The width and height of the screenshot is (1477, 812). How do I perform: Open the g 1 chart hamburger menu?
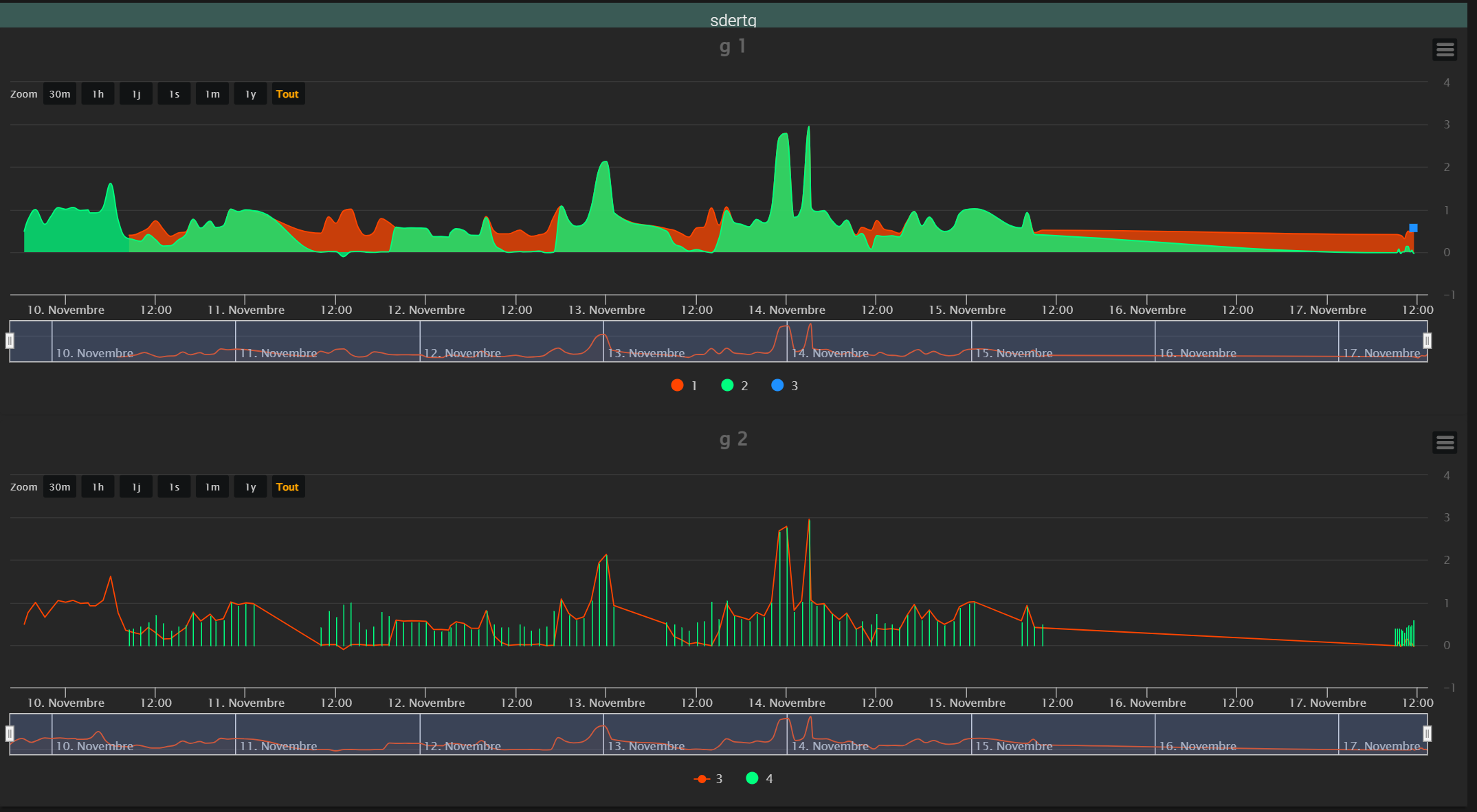point(1445,49)
